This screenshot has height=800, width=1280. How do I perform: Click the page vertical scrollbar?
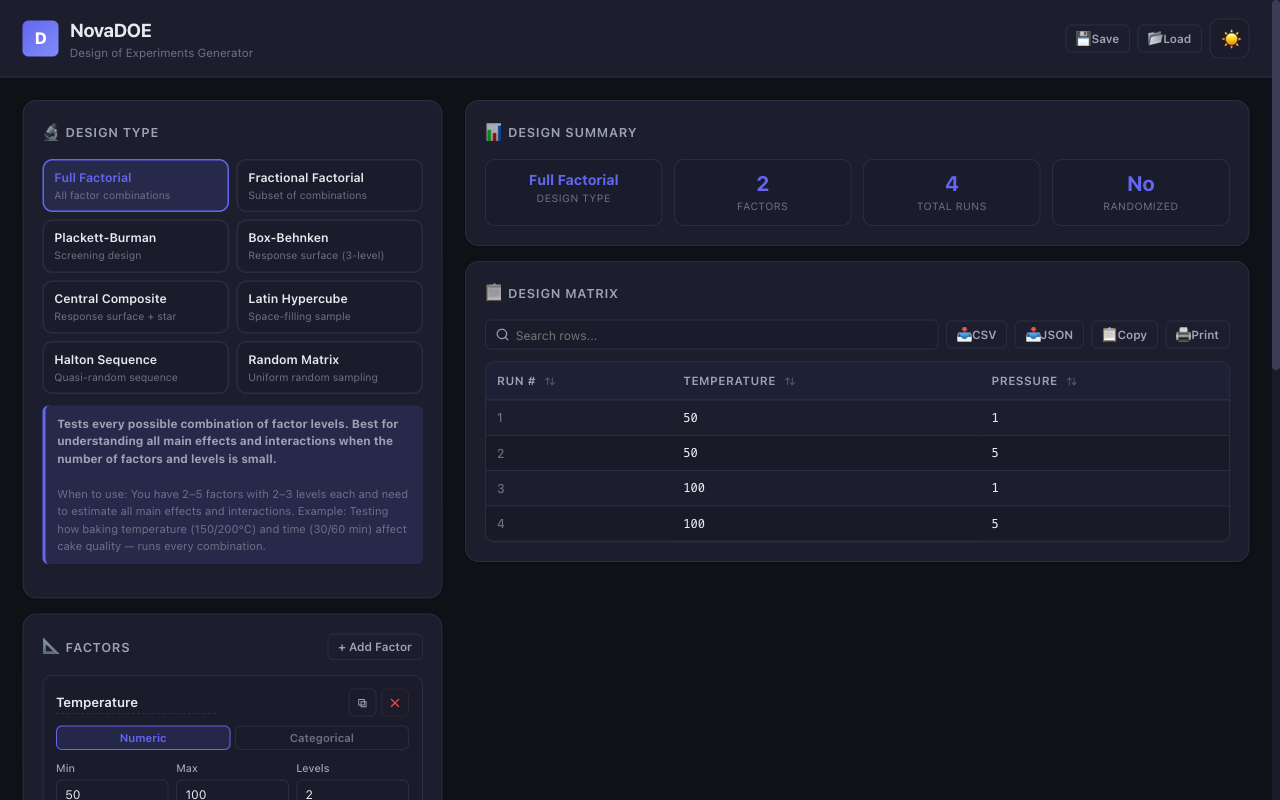click(x=1275, y=185)
